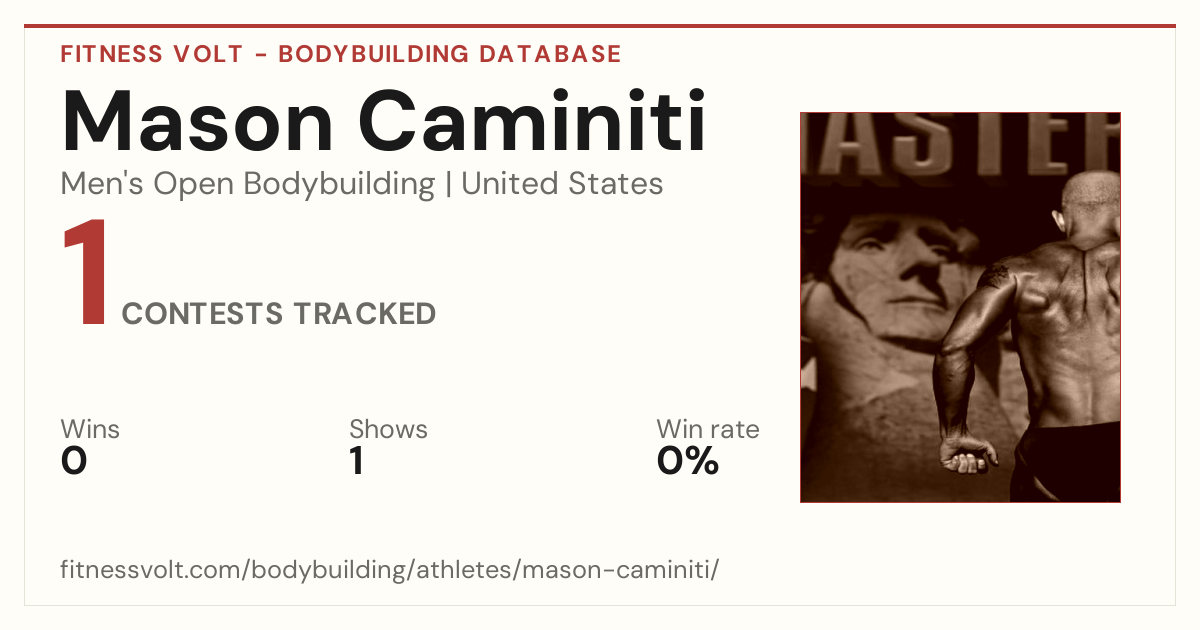The image size is (1200, 630).
Task: Click the Mason Caminiti name heading
Action: tap(384, 121)
